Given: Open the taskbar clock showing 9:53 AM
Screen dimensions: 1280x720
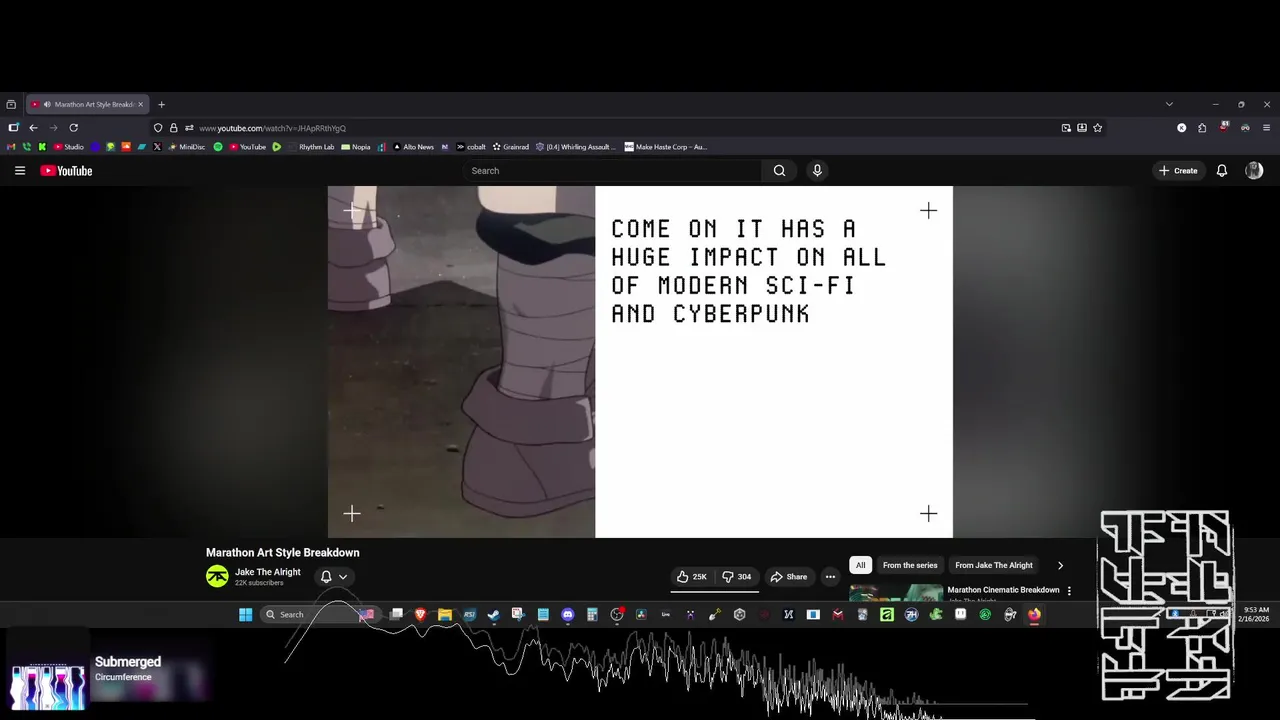Looking at the screenshot, I should click(x=1256, y=614).
